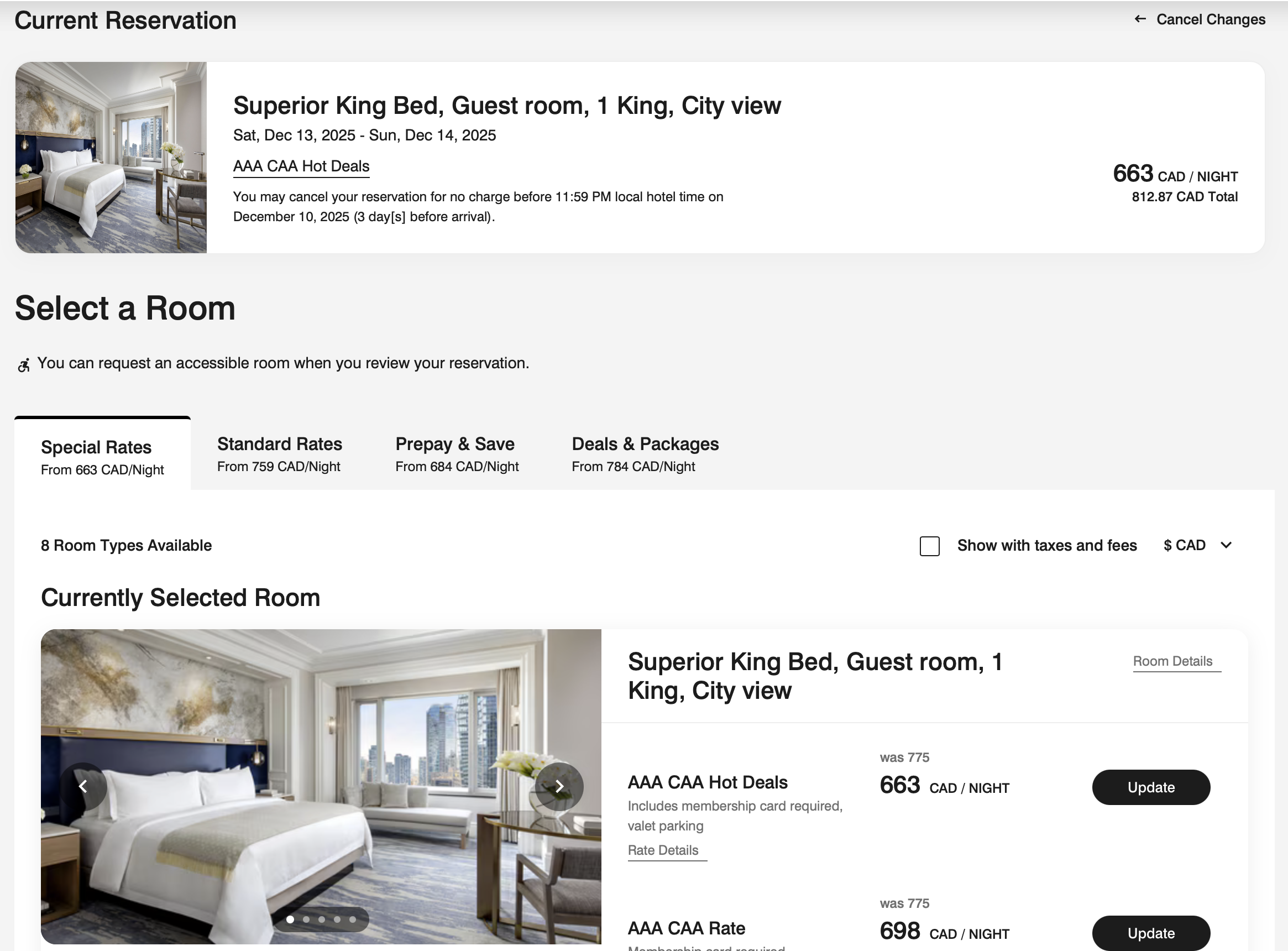Open the Room Details link

tap(1172, 661)
